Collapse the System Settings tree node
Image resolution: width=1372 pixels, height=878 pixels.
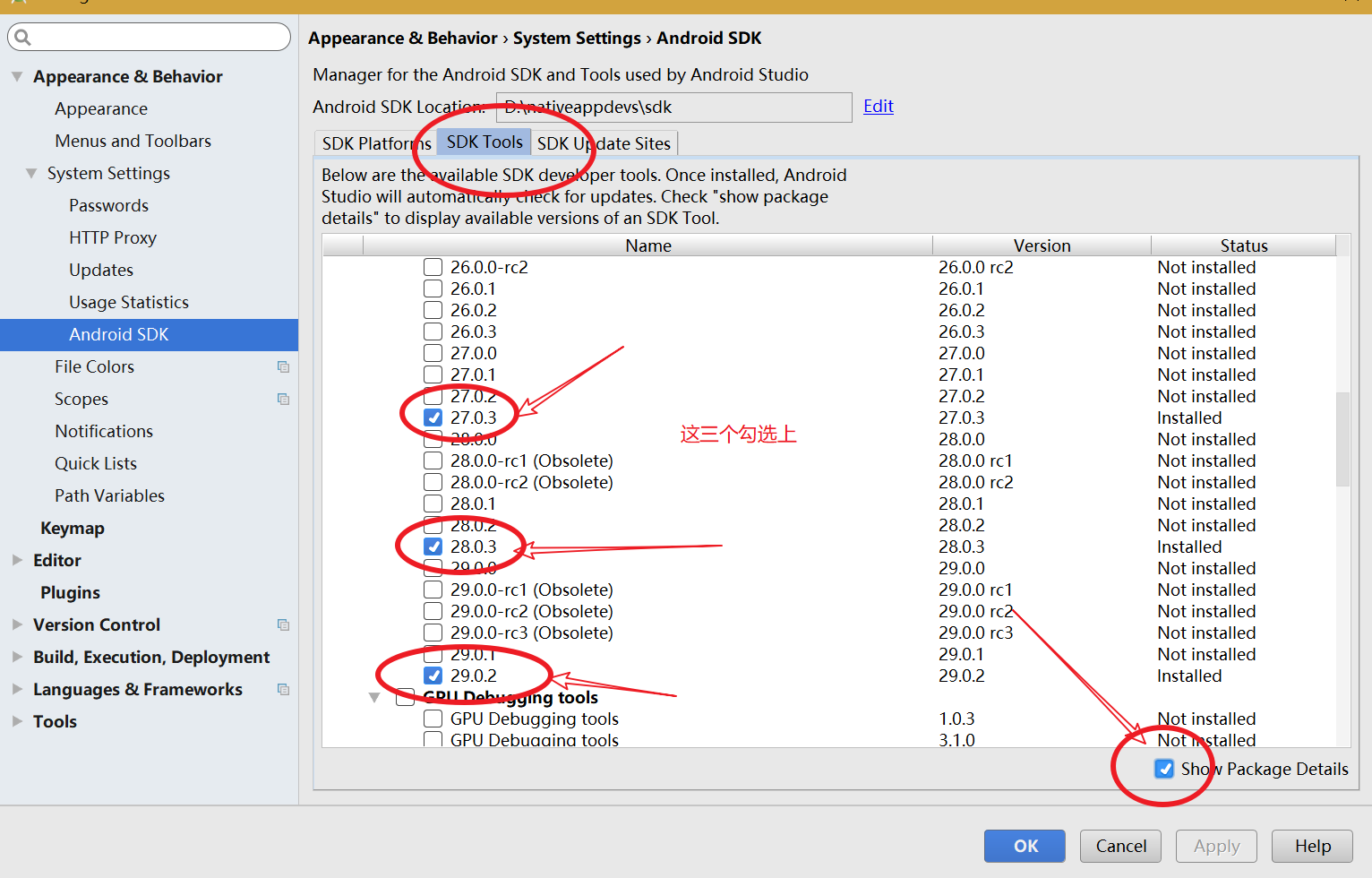pyautogui.click(x=31, y=173)
